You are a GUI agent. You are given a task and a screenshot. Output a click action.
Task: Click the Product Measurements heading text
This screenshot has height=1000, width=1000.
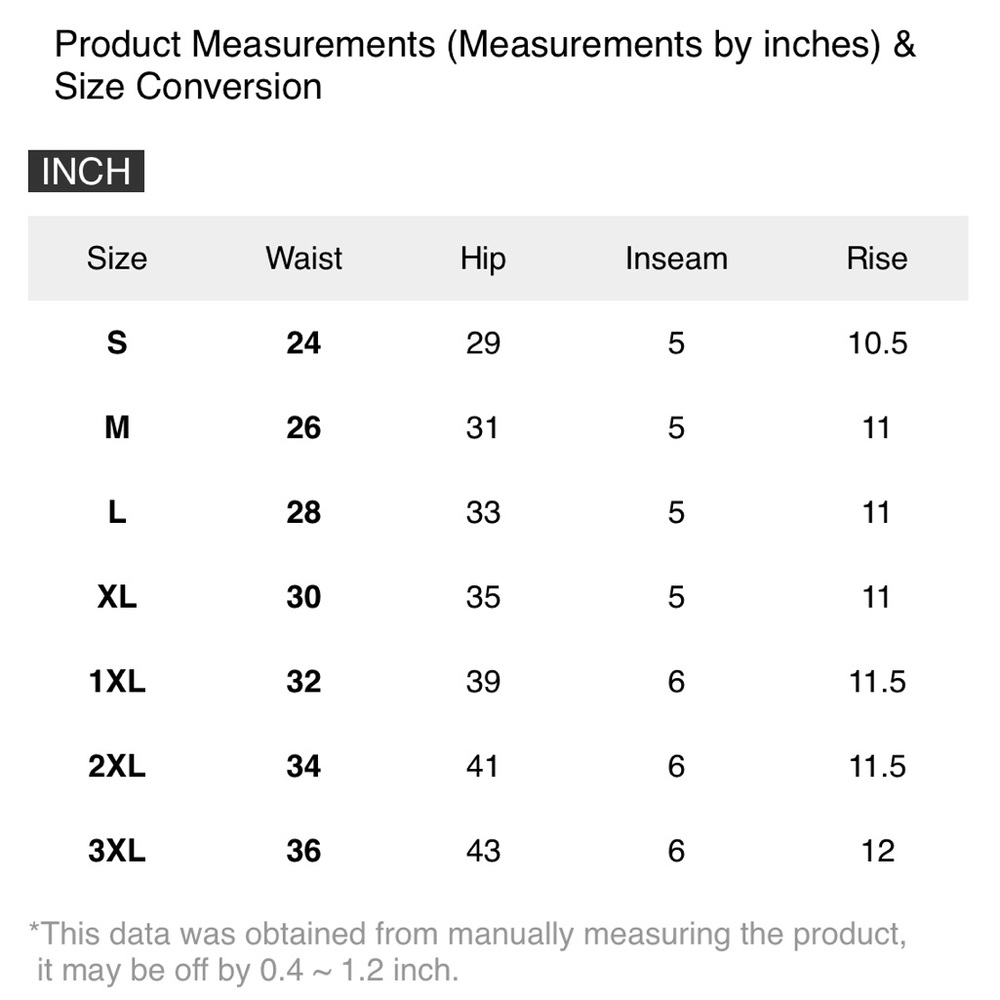coord(485,65)
